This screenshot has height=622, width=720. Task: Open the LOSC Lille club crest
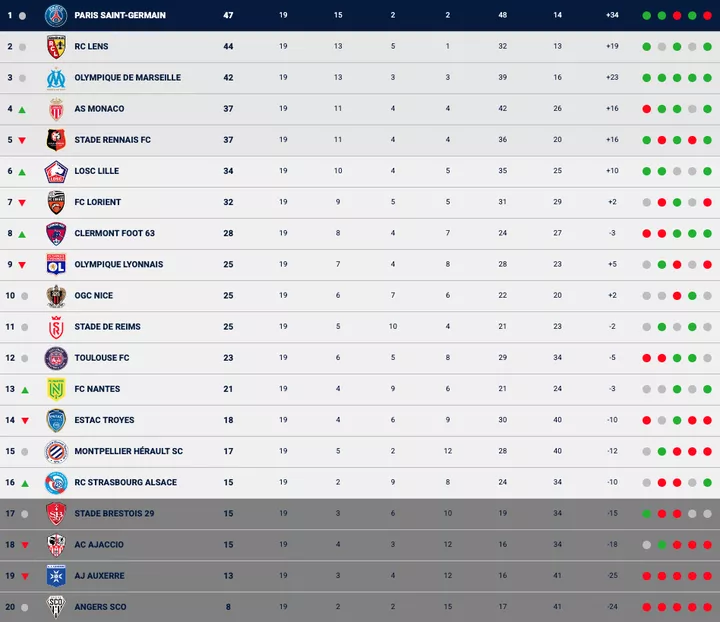pyautogui.click(x=56, y=171)
